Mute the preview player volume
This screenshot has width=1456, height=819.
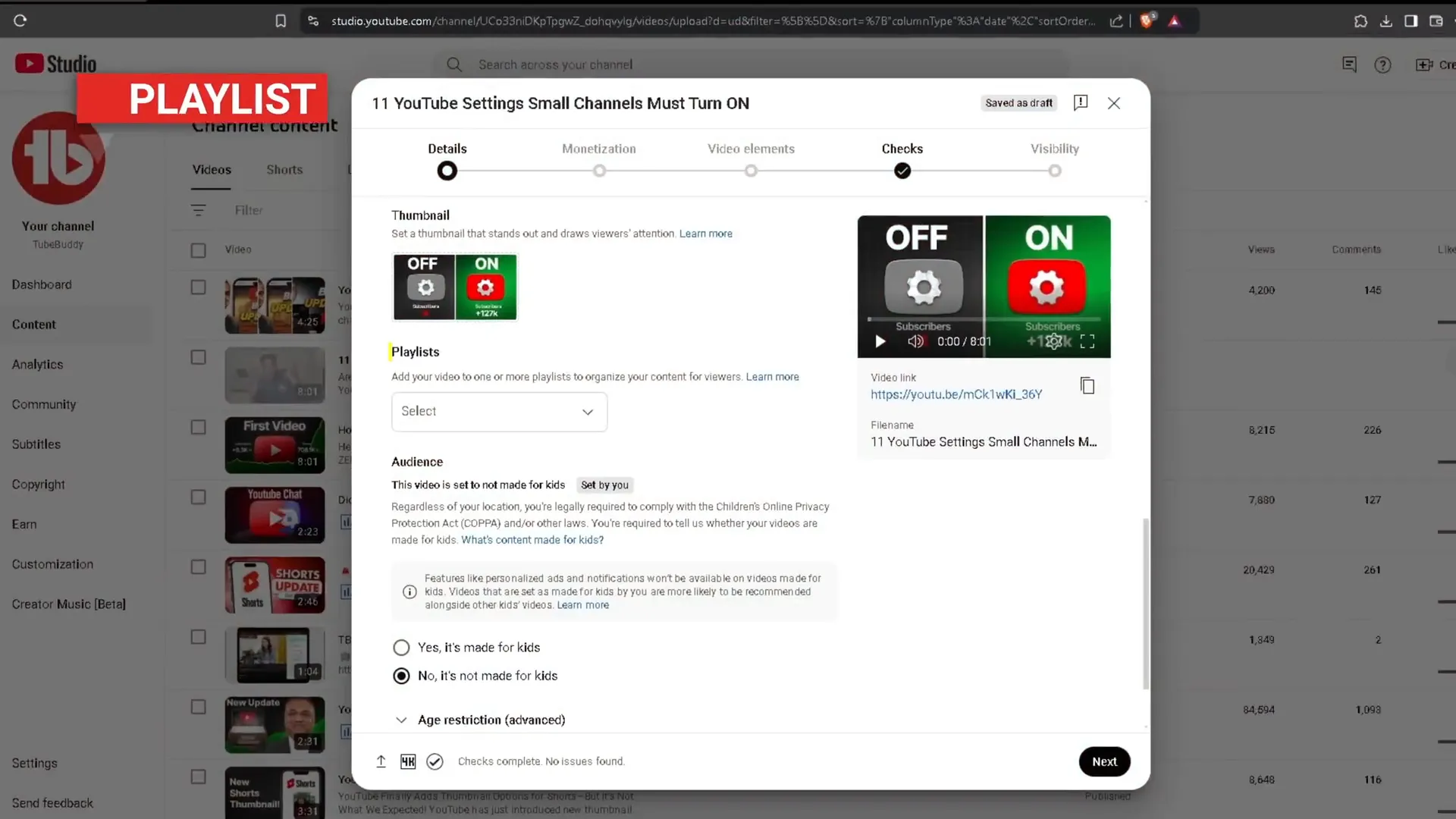(916, 341)
